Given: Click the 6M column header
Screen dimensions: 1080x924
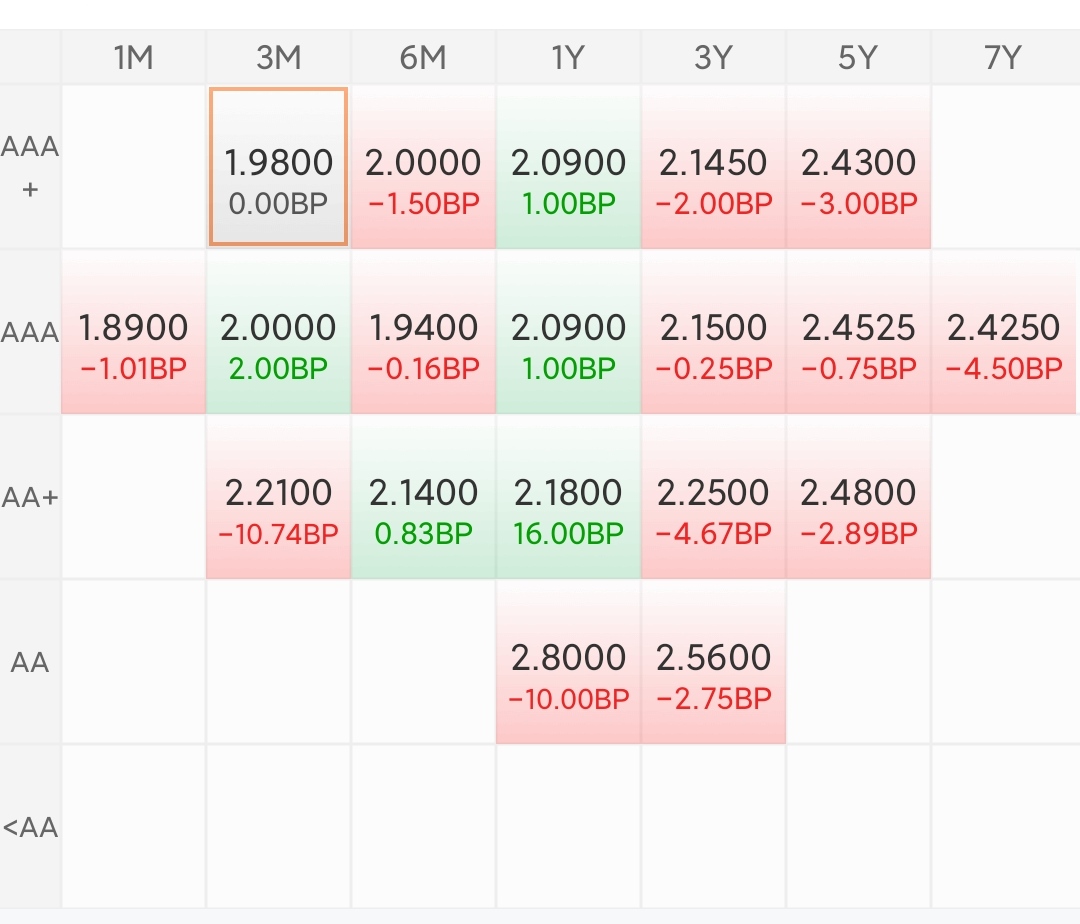Looking at the screenshot, I should (423, 58).
